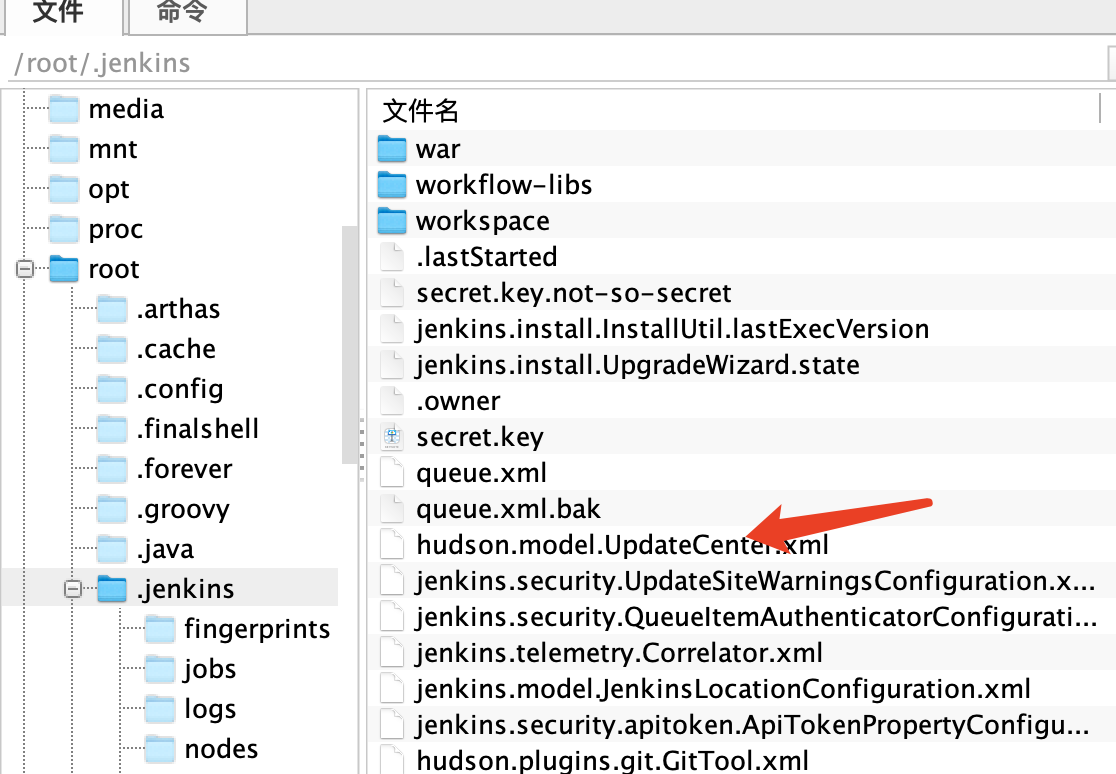Select jenkins.install.InstallUtil.lastExecVersion file
This screenshot has height=774, width=1116.
(673, 329)
